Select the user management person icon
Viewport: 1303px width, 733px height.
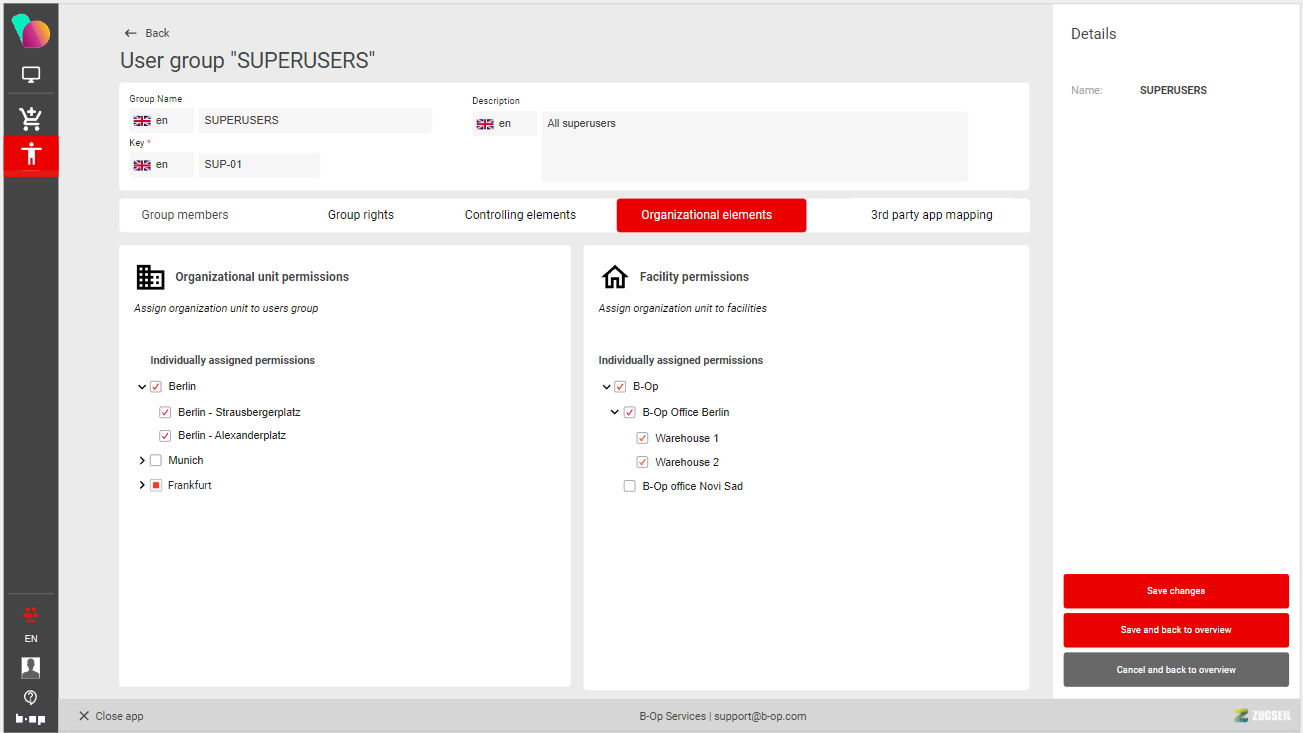31,155
